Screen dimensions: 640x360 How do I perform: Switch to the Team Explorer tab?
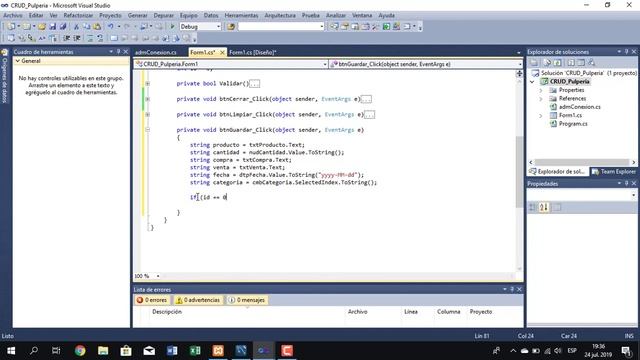click(x=614, y=171)
